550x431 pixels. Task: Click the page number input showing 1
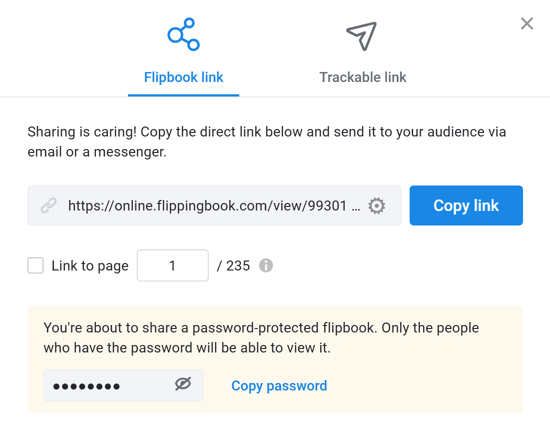click(173, 265)
